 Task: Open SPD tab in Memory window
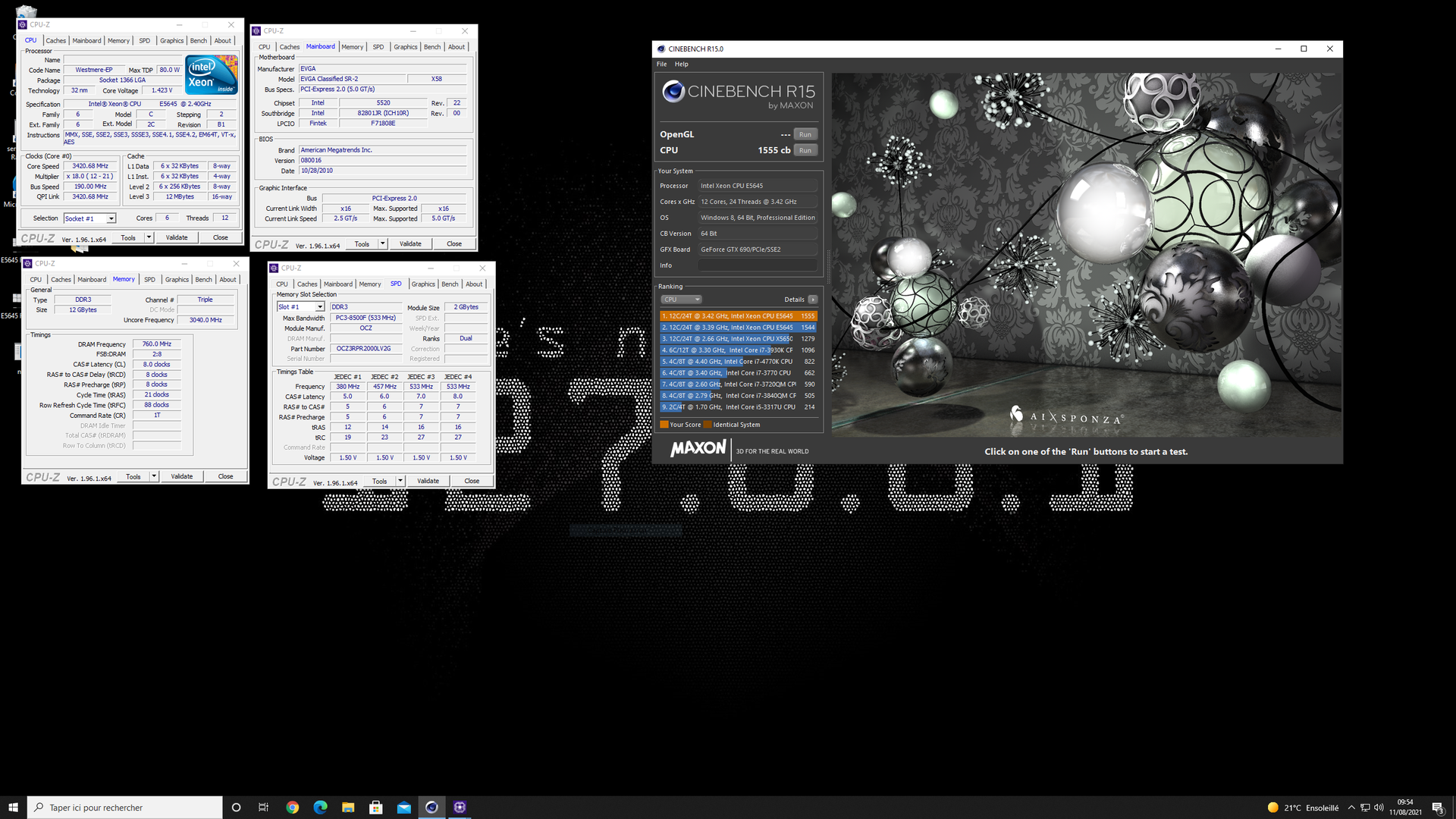point(149,280)
